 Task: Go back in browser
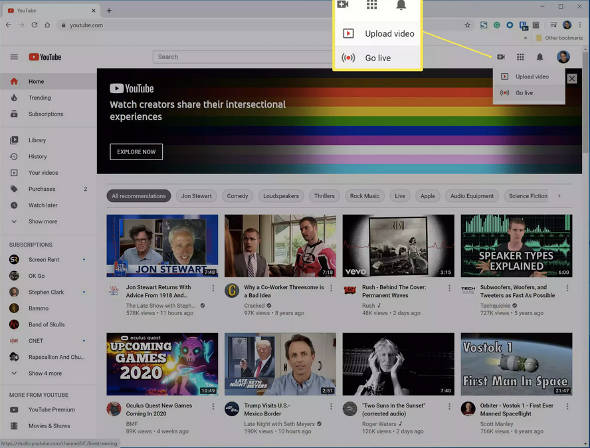coord(9,25)
